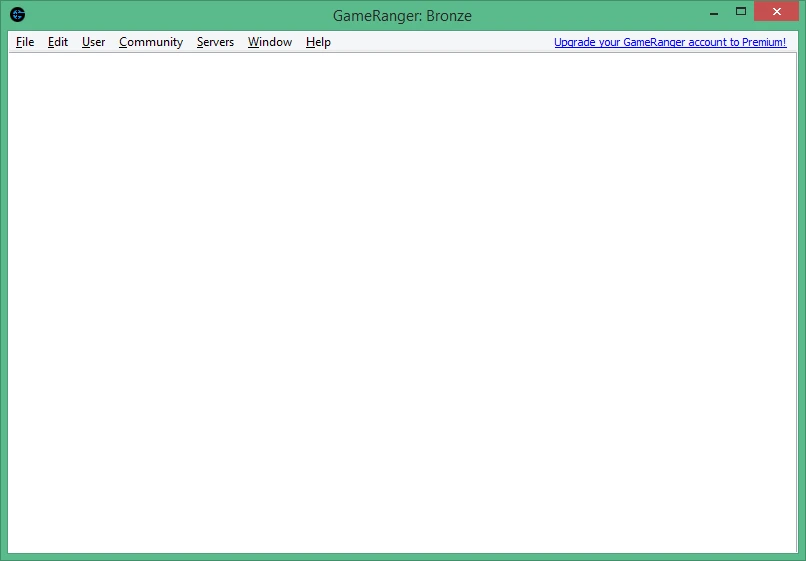Close the GameRanger window
The height and width of the screenshot is (561, 806).
tap(776, 11)
